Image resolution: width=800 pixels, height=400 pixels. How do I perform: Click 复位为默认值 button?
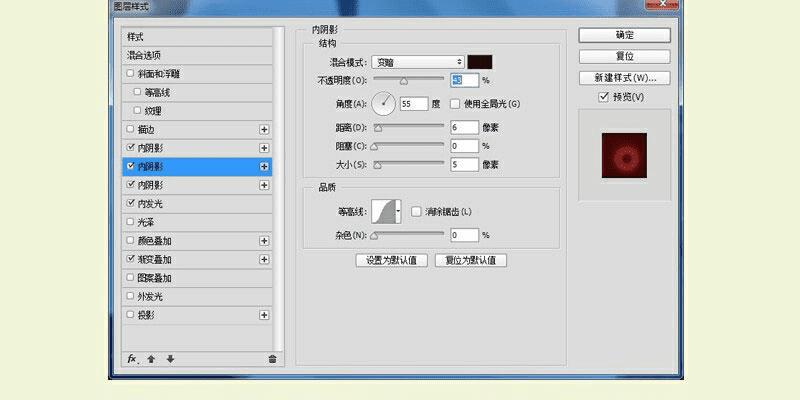[x=470, y=260]
